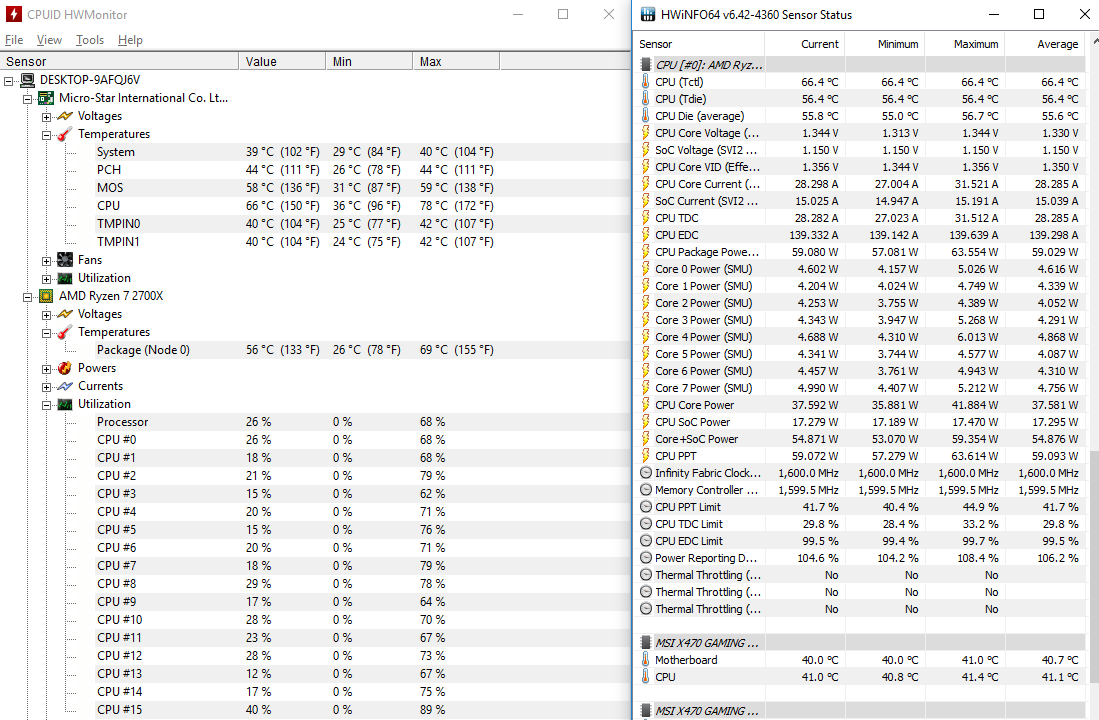Click thermometer icon next to CPU (Tctl)
1099x720 pixels.
pos(646,81)
